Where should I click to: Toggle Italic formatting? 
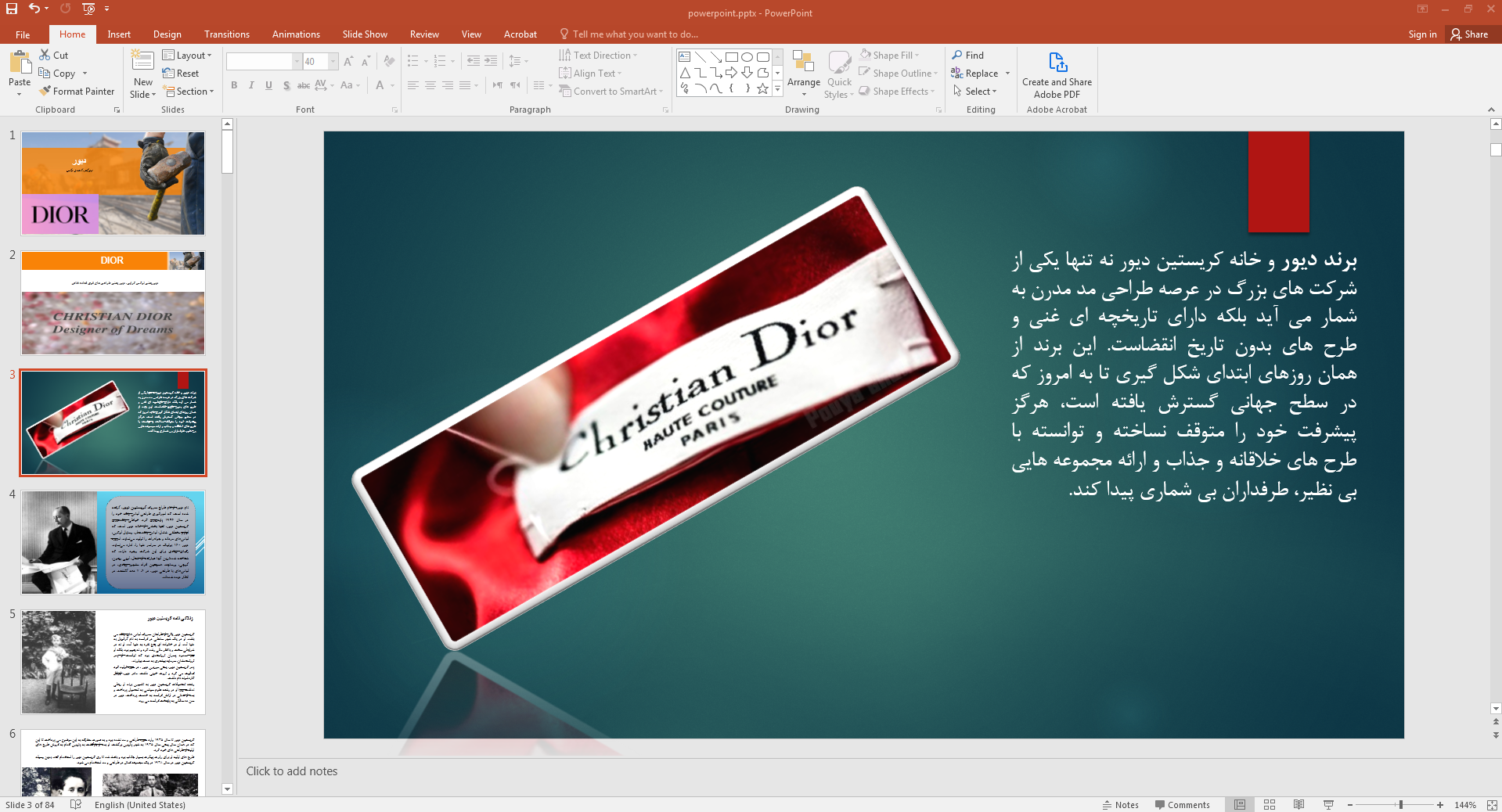click(x=251, y=85)
